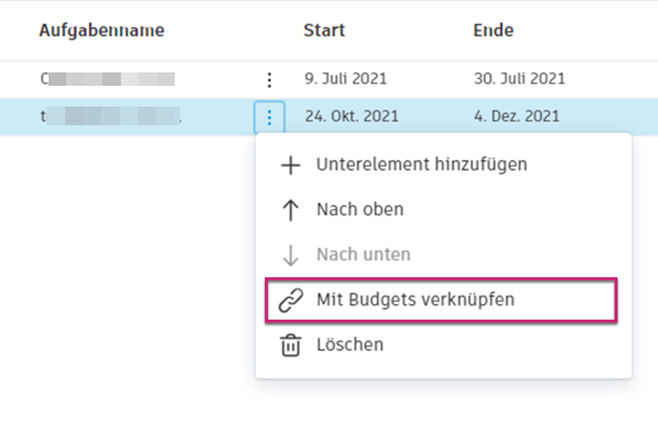Click the "Aufgabenname" column header
Screen dimensions: 658x422
(x=102, y=31)
